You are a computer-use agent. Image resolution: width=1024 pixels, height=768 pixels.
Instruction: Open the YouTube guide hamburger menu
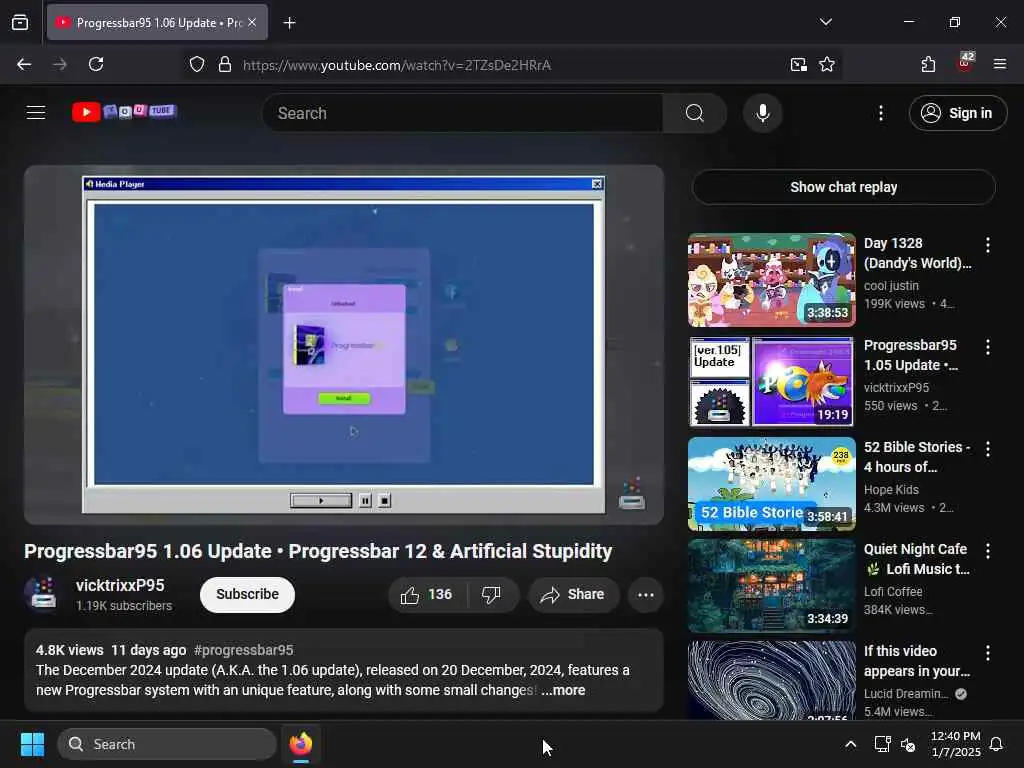(36, 113)
